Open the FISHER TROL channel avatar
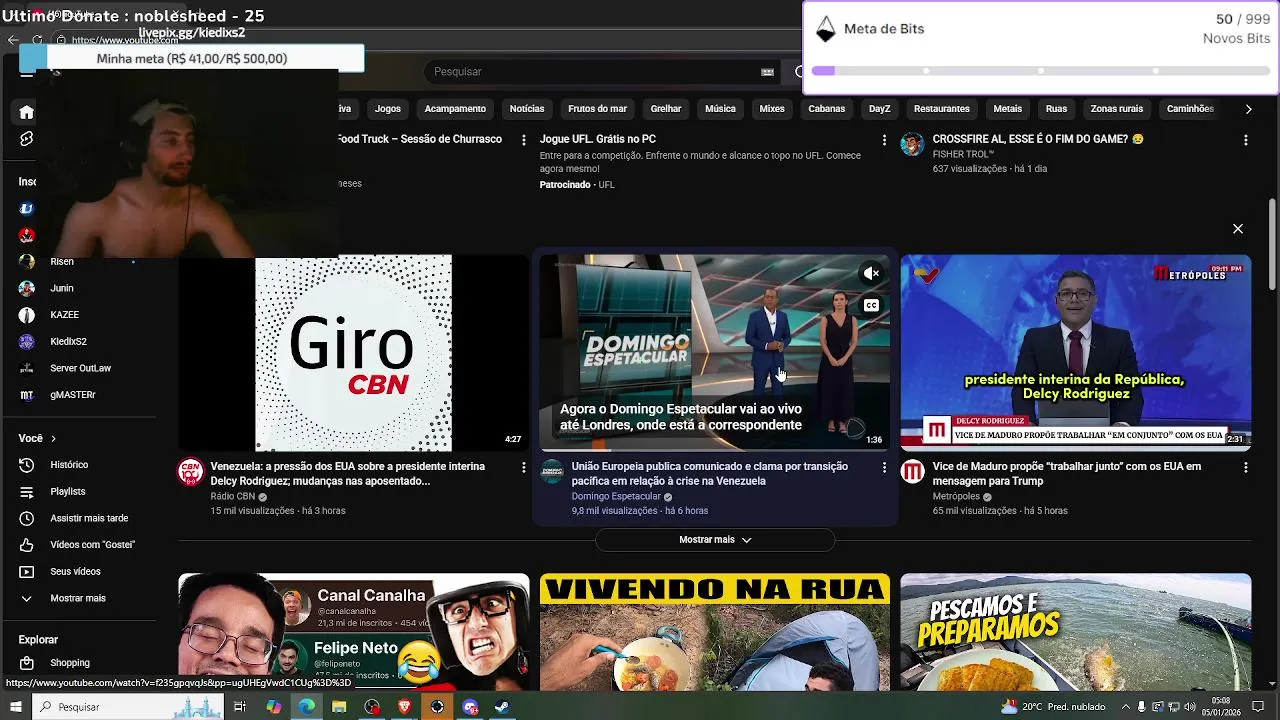Image resolution: width=1280 pixels, height=720 pixels. (912, 145)
